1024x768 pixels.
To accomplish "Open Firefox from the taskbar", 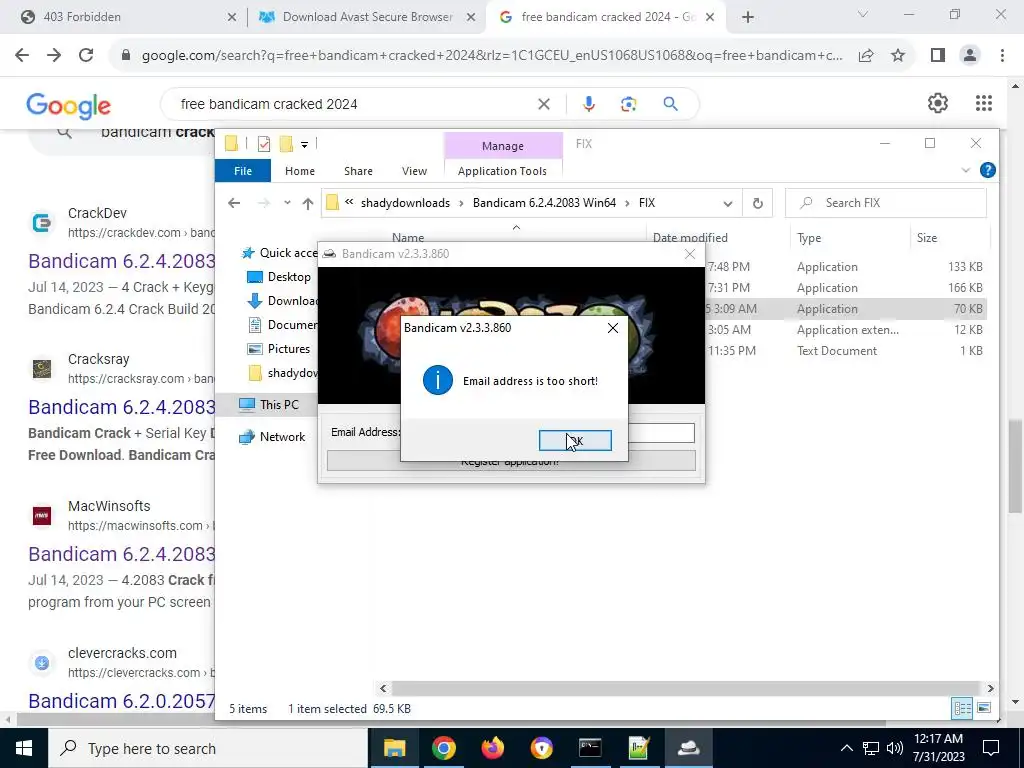I will tap(492, 748).
